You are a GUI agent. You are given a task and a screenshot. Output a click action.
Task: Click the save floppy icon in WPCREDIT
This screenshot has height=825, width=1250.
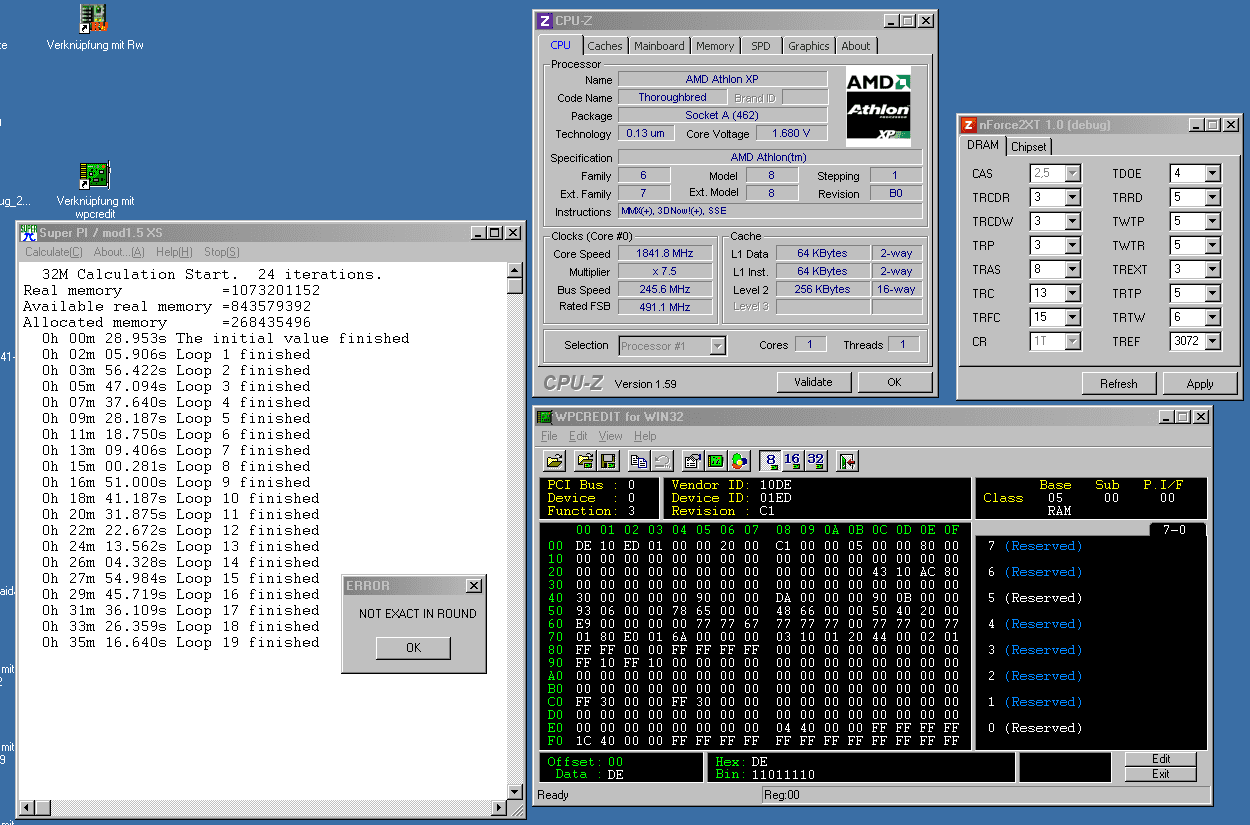coord(607,461)
